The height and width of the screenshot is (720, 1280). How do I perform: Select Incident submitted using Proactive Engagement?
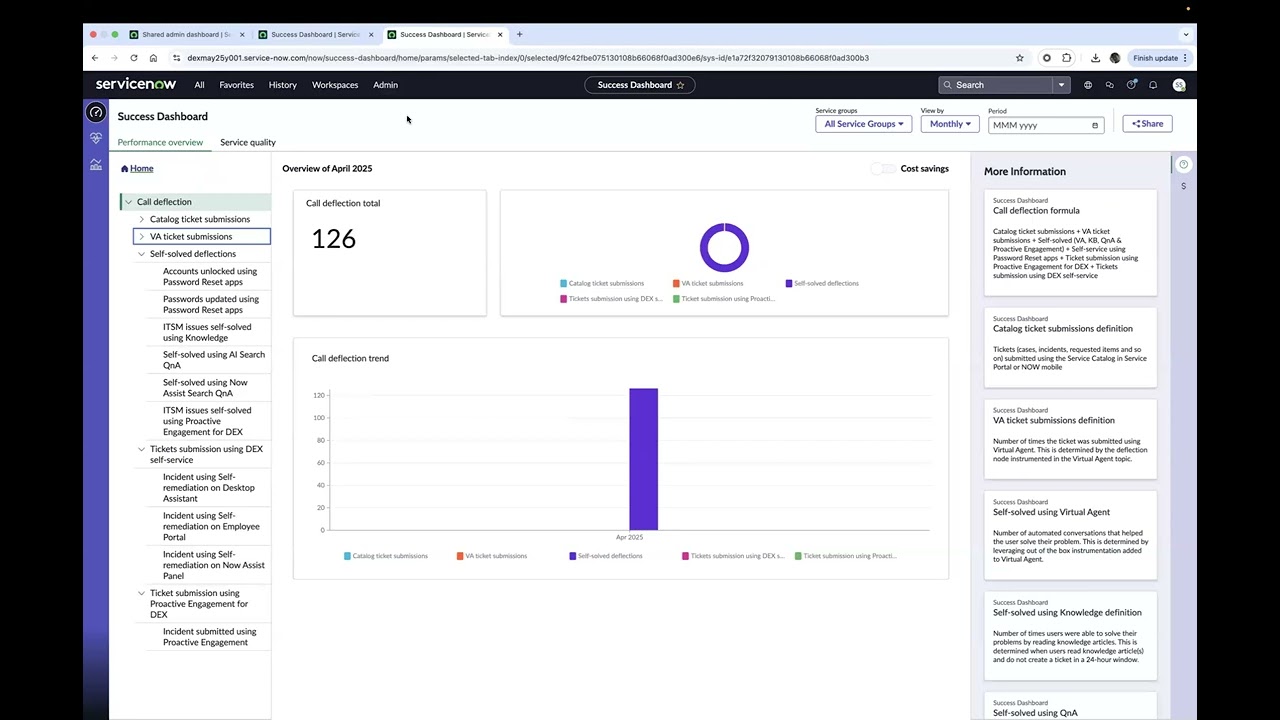pyautogui.click(x=209, y=637)
